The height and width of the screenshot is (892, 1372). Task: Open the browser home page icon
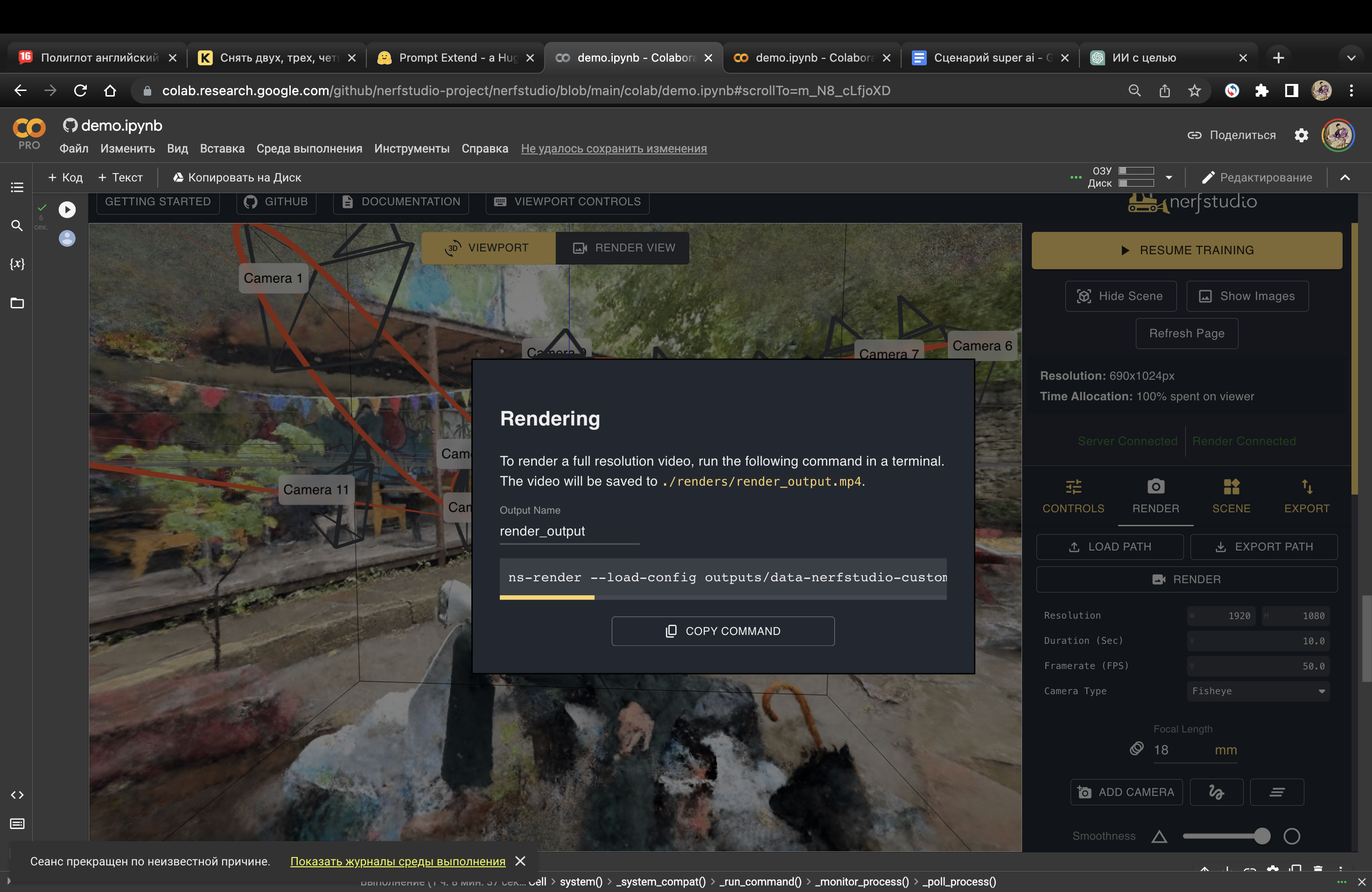click(110, 91)
